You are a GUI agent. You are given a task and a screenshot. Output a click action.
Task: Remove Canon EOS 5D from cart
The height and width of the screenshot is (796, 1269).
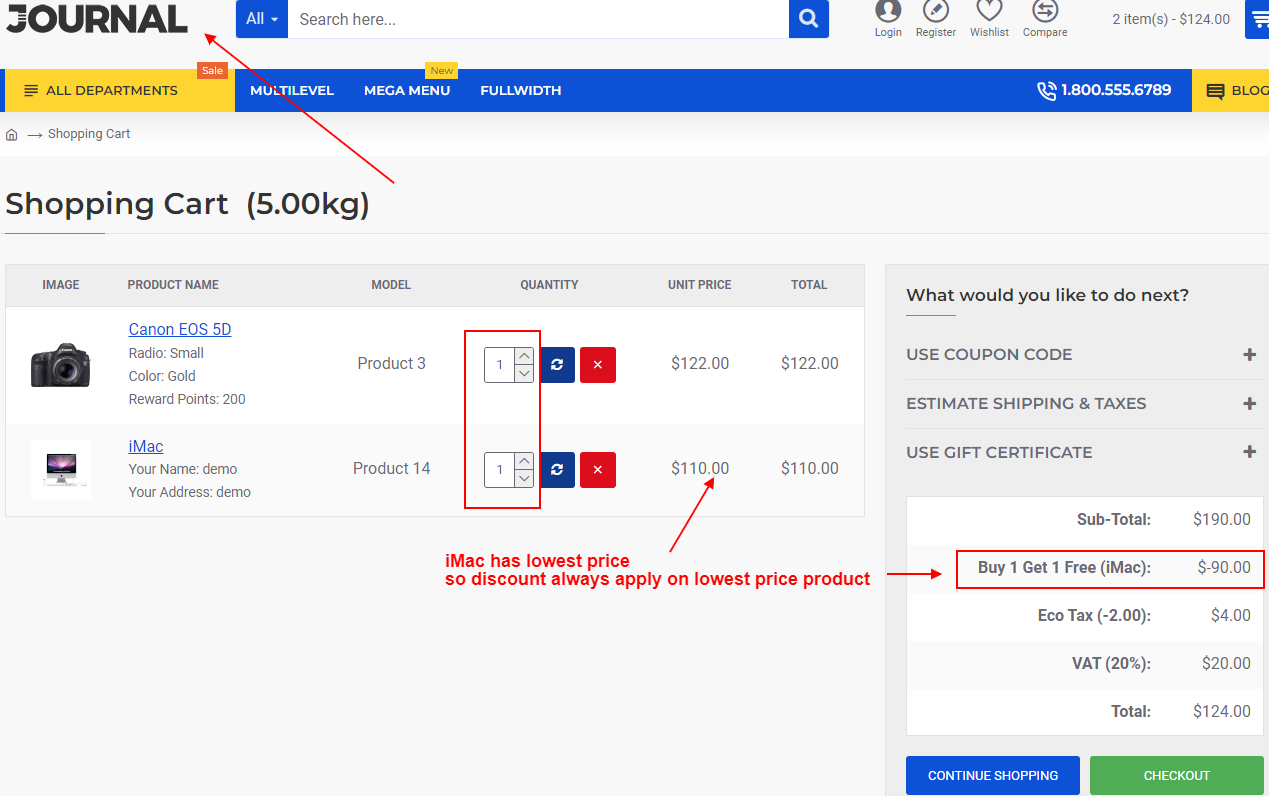click(598, 365)
